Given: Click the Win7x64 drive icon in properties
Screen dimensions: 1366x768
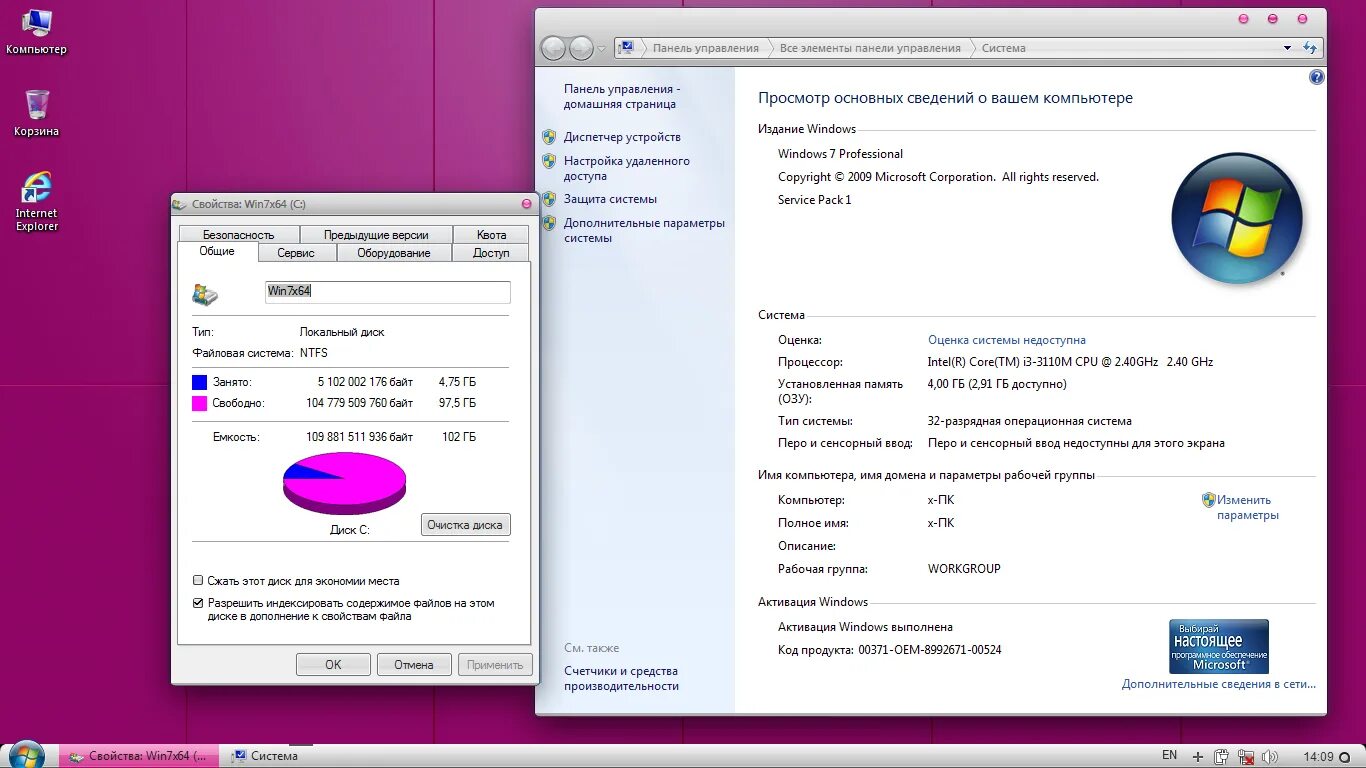Looking at the screenshot, I should click(205, 294).
